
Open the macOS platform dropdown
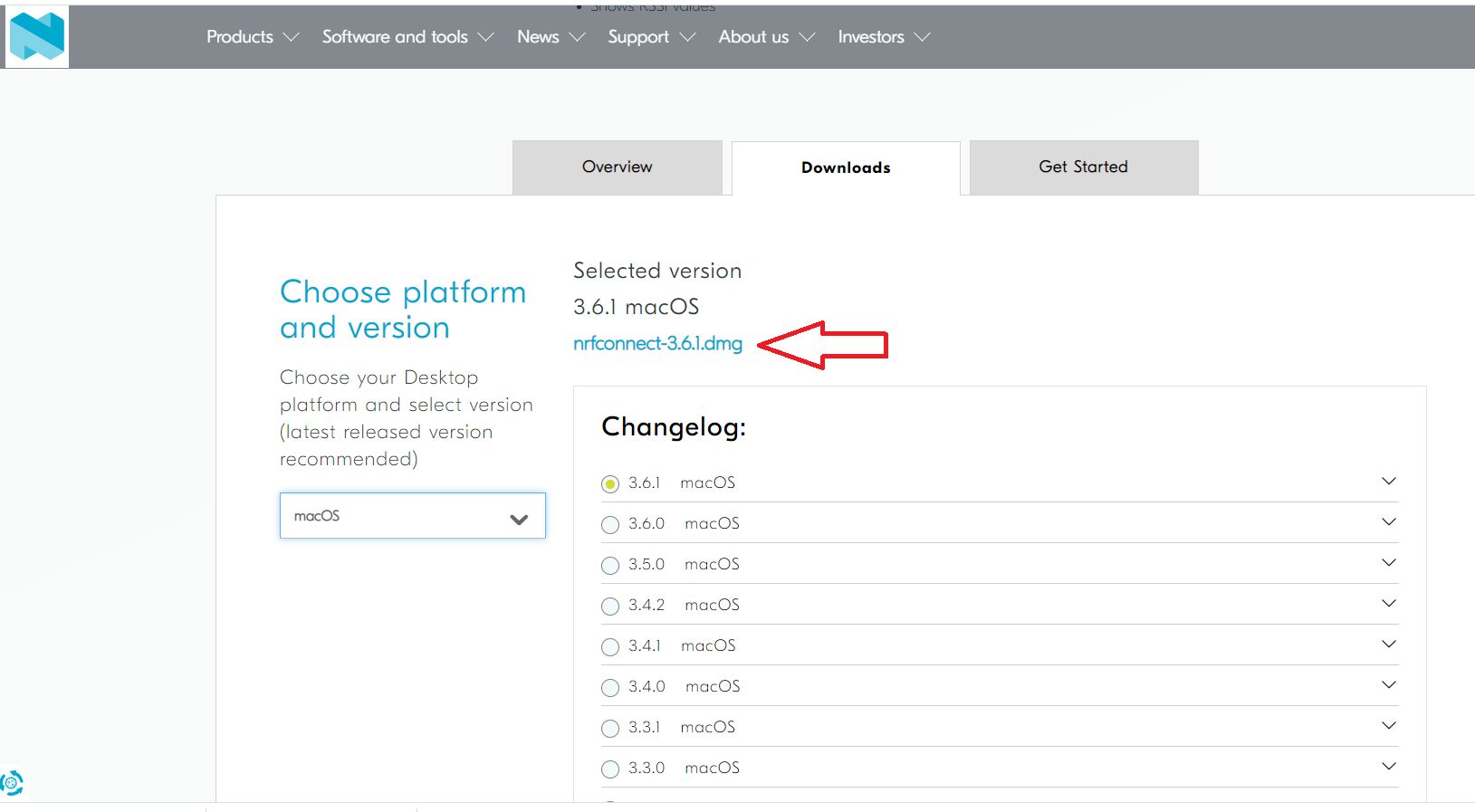413,516
